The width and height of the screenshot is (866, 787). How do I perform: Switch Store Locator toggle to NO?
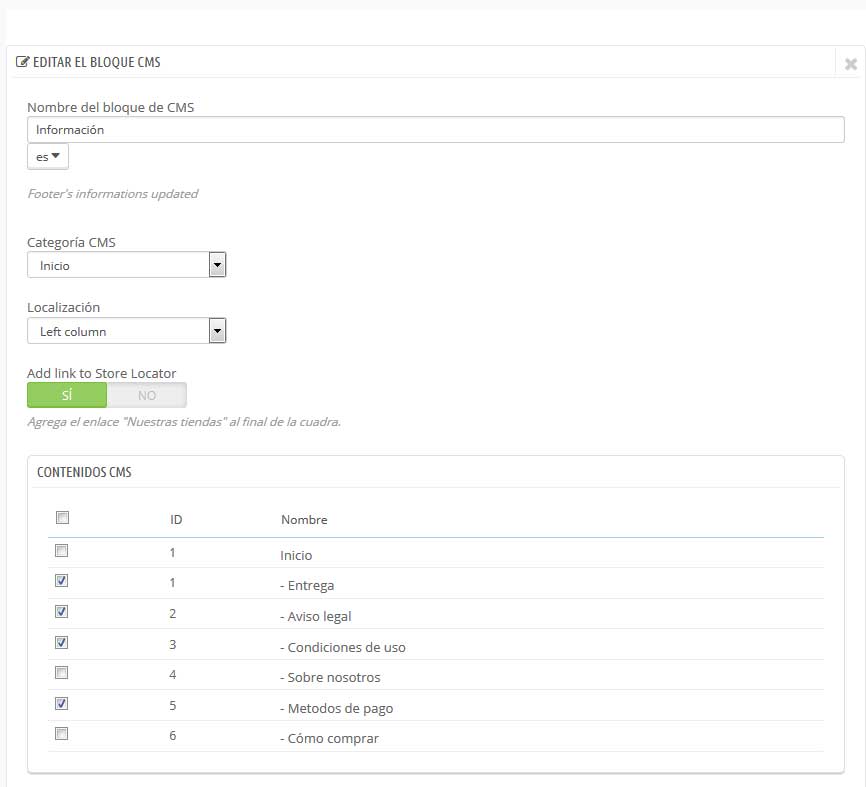point(147,395)
